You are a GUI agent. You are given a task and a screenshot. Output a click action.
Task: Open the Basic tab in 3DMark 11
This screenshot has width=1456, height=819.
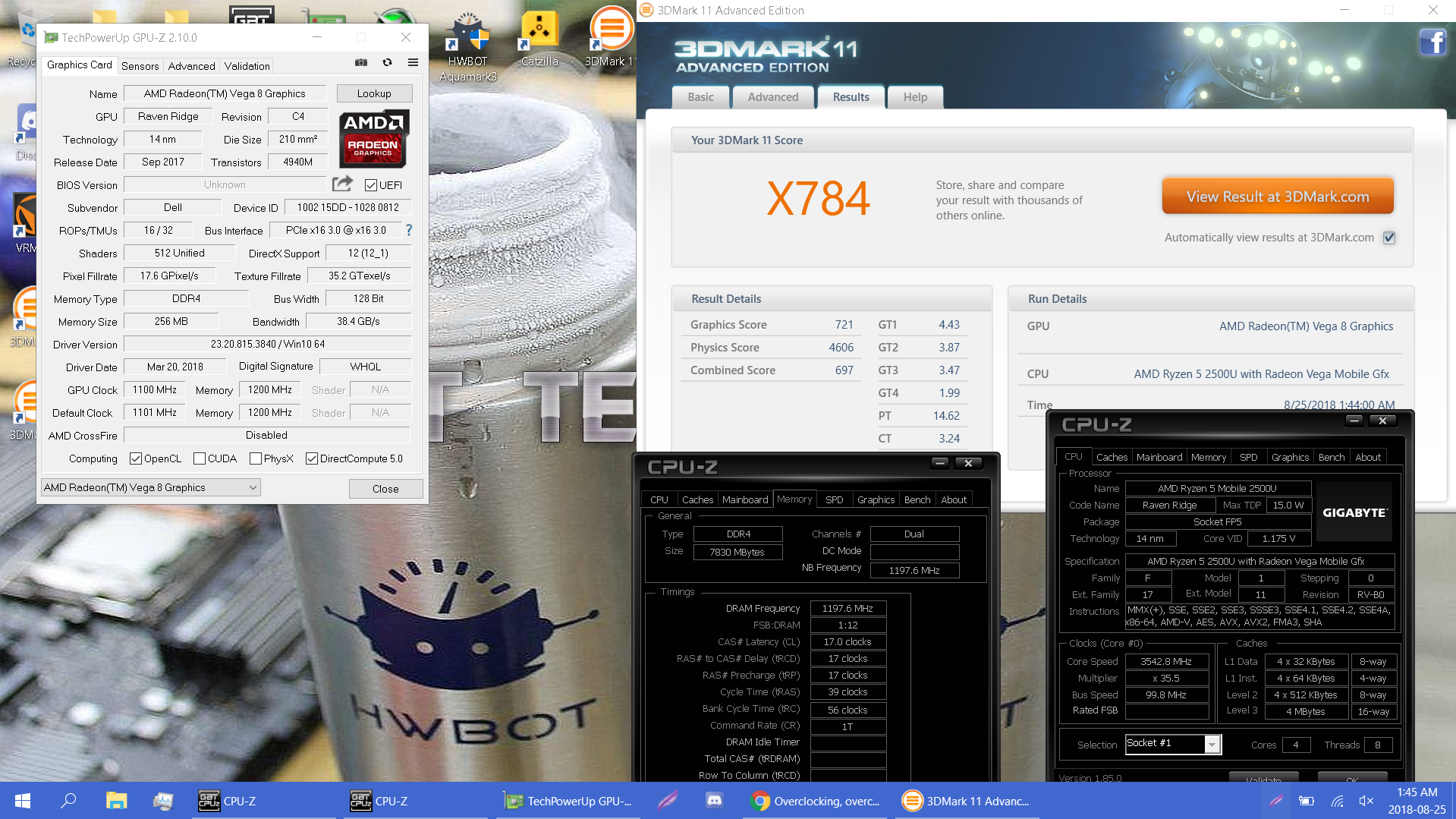[x=701, y=97]
